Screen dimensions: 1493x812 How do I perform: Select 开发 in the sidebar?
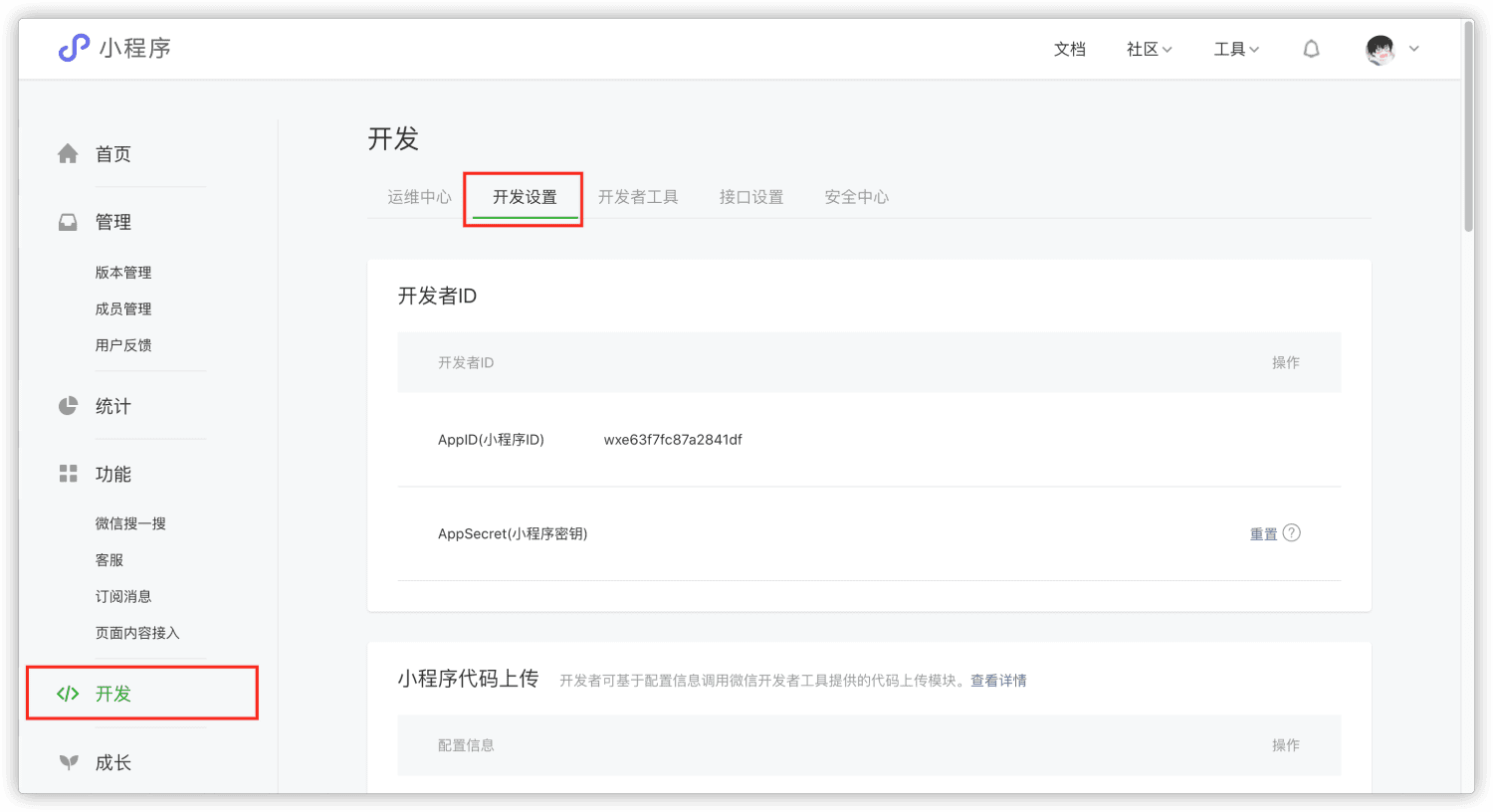click(x=113, y=694)
